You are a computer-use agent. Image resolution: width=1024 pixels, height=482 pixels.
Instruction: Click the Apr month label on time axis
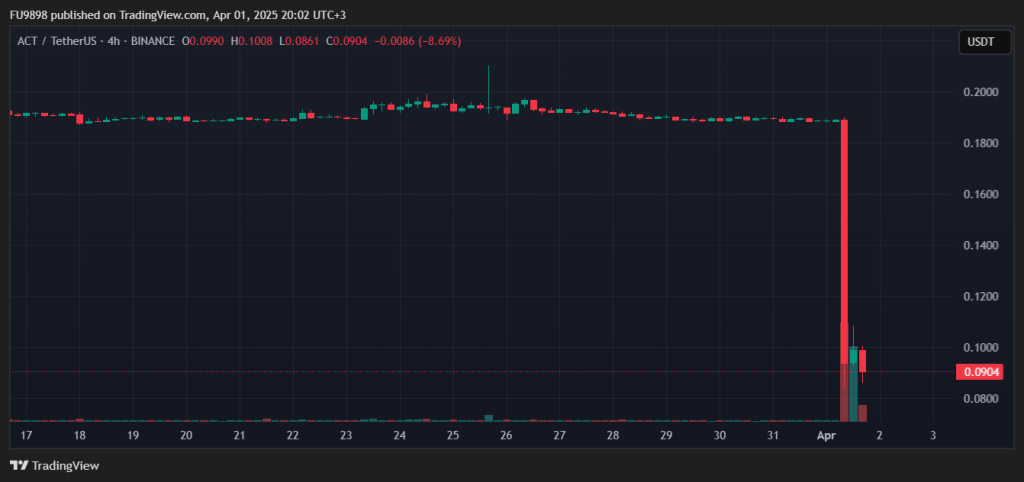click(x=826, y=435)
